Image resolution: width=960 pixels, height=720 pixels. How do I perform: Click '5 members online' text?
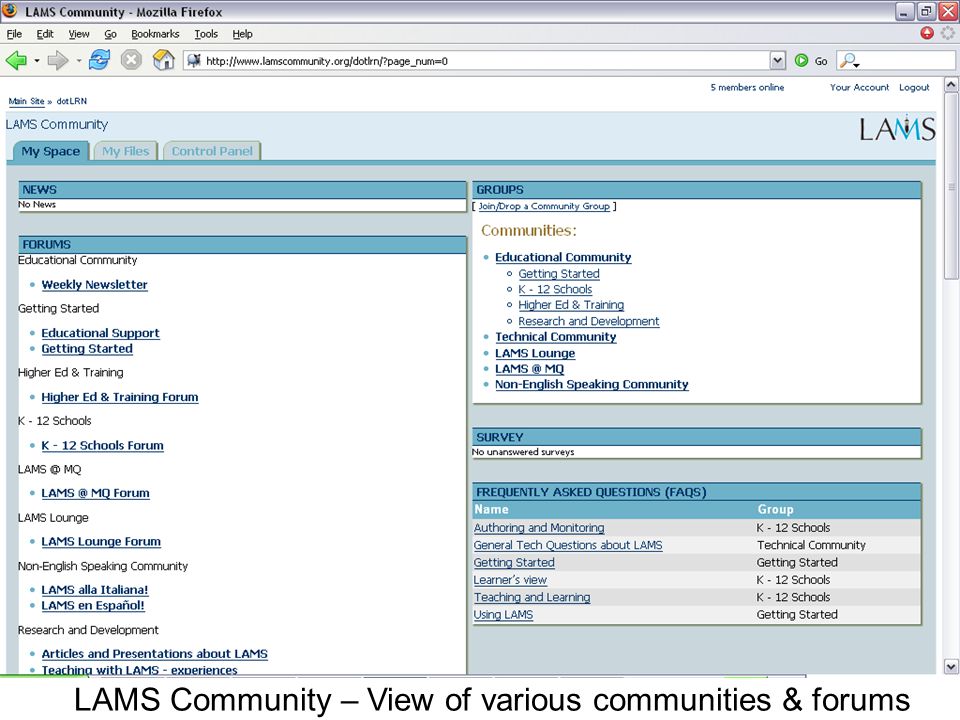[747, 88]
